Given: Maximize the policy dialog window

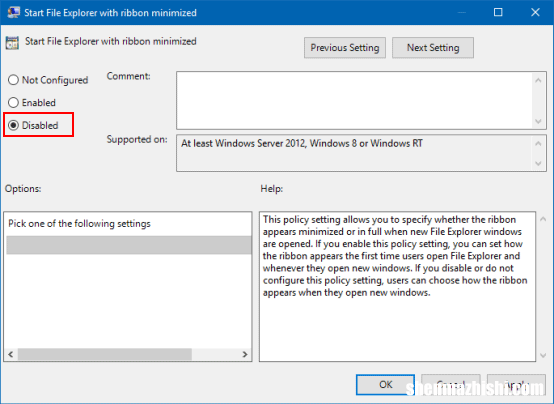Looking at the screenshot, I should click(x=498, y=12).
